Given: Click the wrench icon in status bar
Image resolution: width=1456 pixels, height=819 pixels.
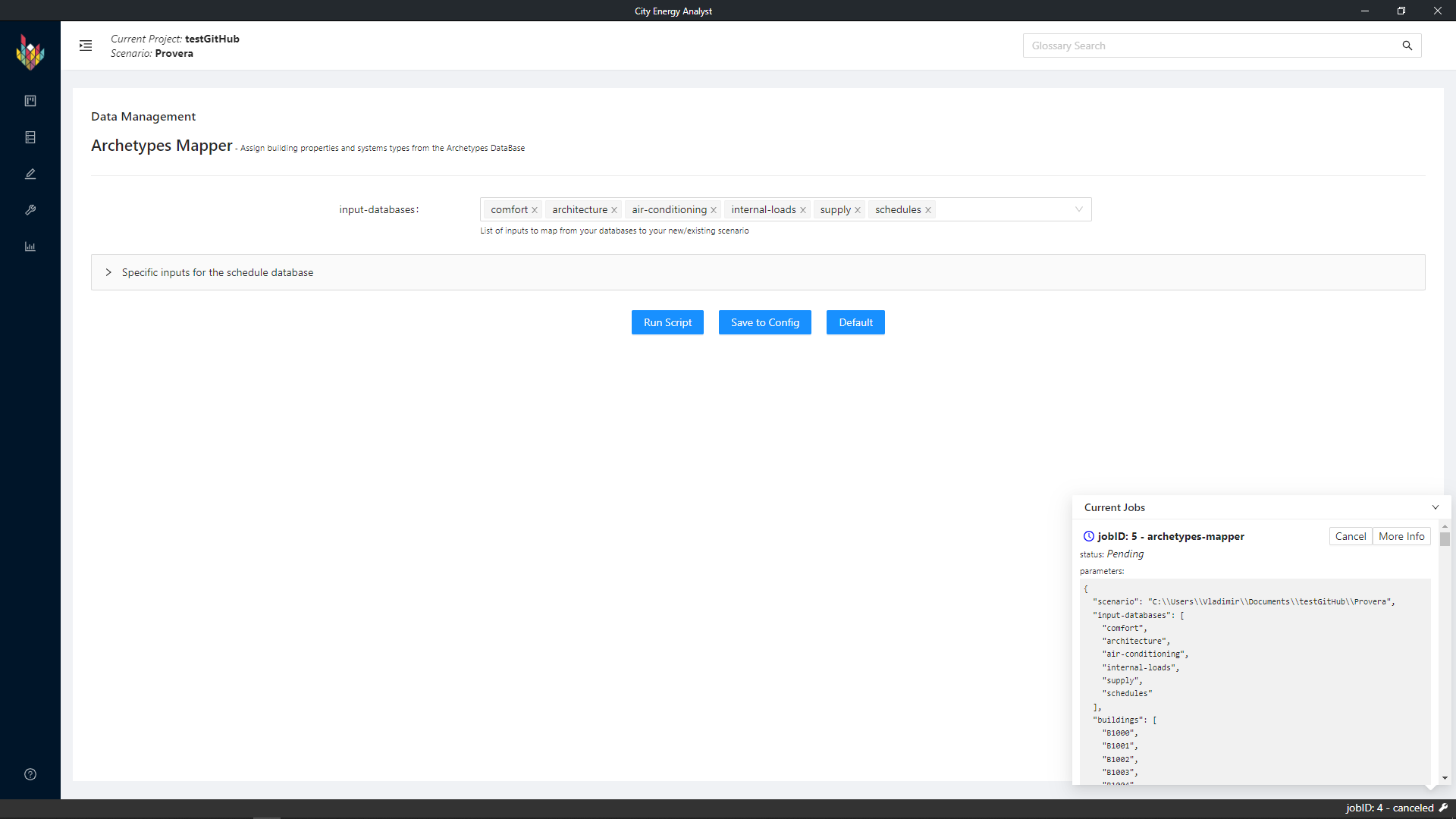Looking at the screenshot, I should click(x=1443, y=808).
